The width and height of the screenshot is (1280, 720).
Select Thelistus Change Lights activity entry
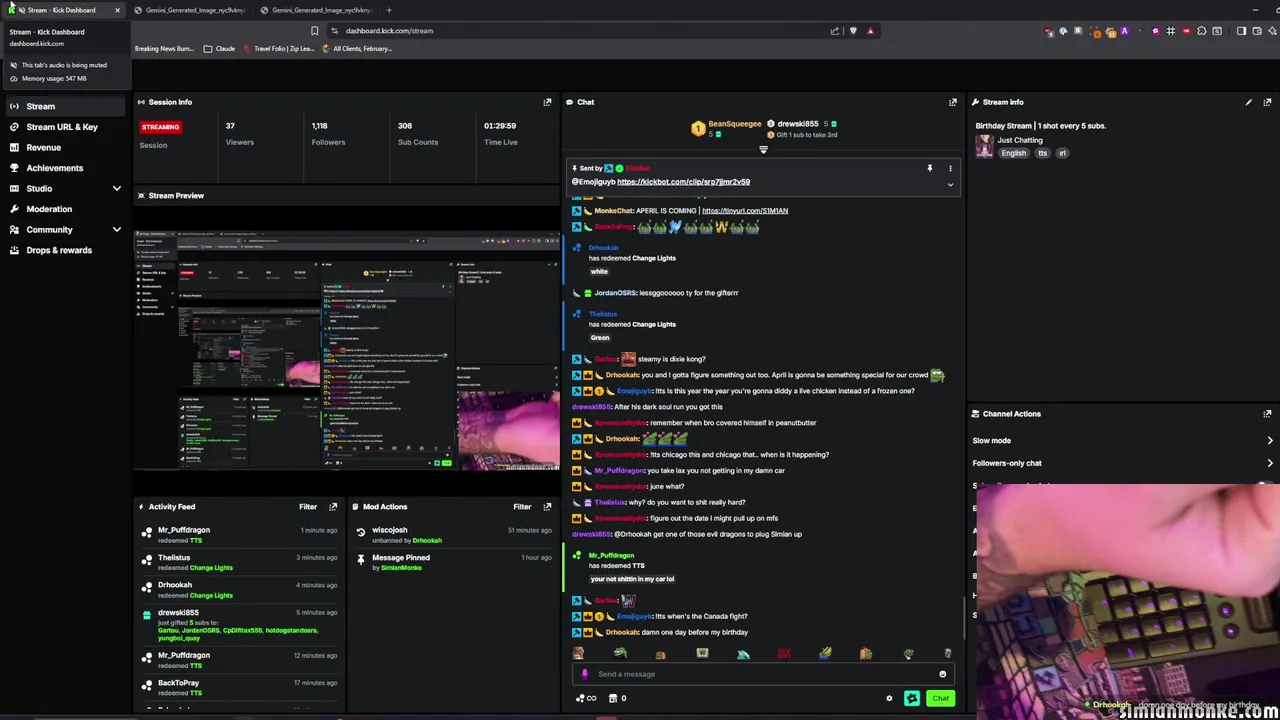click(240, 562)
